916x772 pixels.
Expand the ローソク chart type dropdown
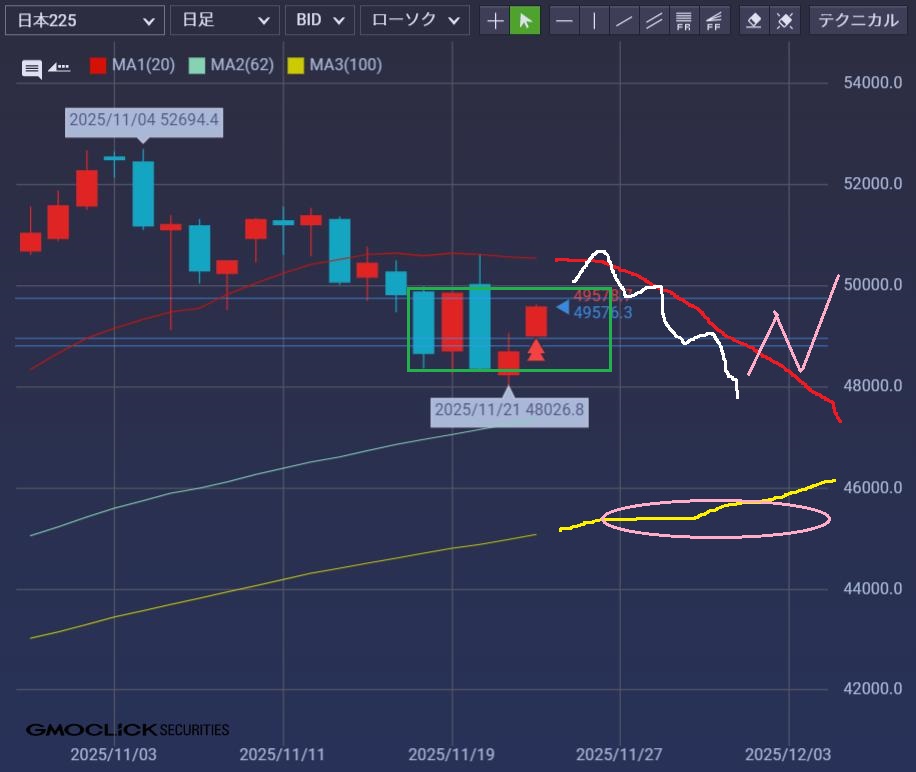tap(414, 20)
